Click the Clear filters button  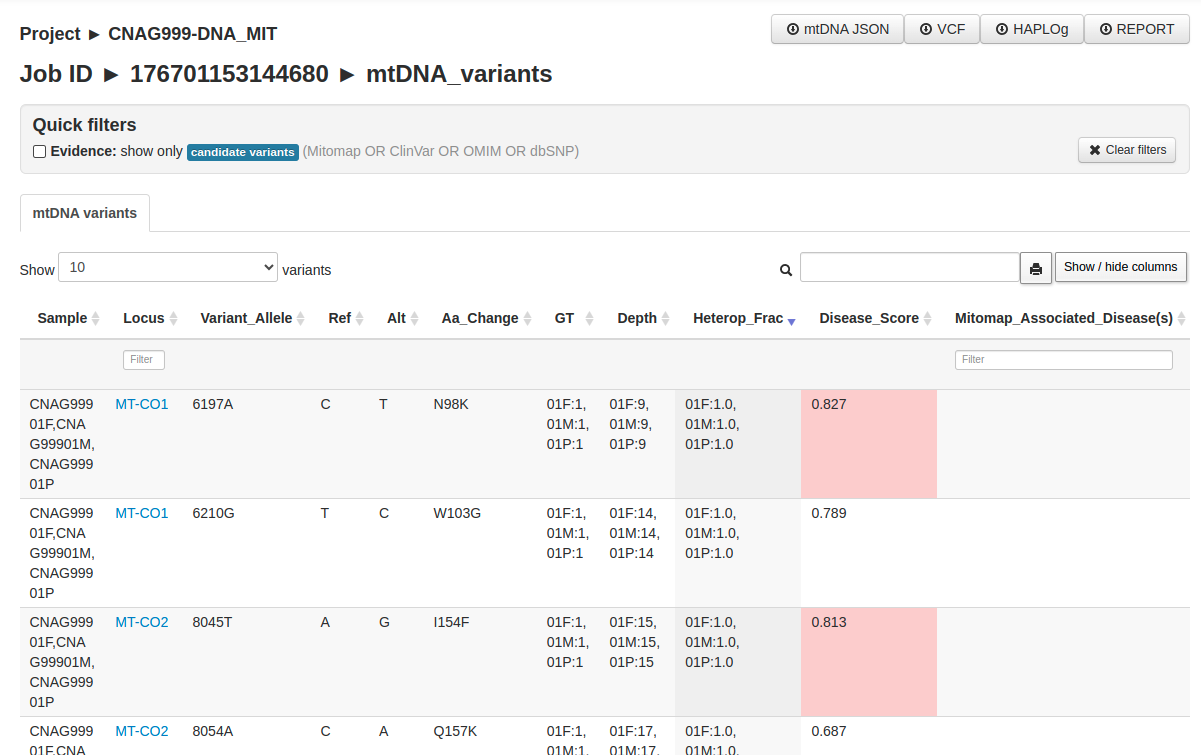[1126, 150]
